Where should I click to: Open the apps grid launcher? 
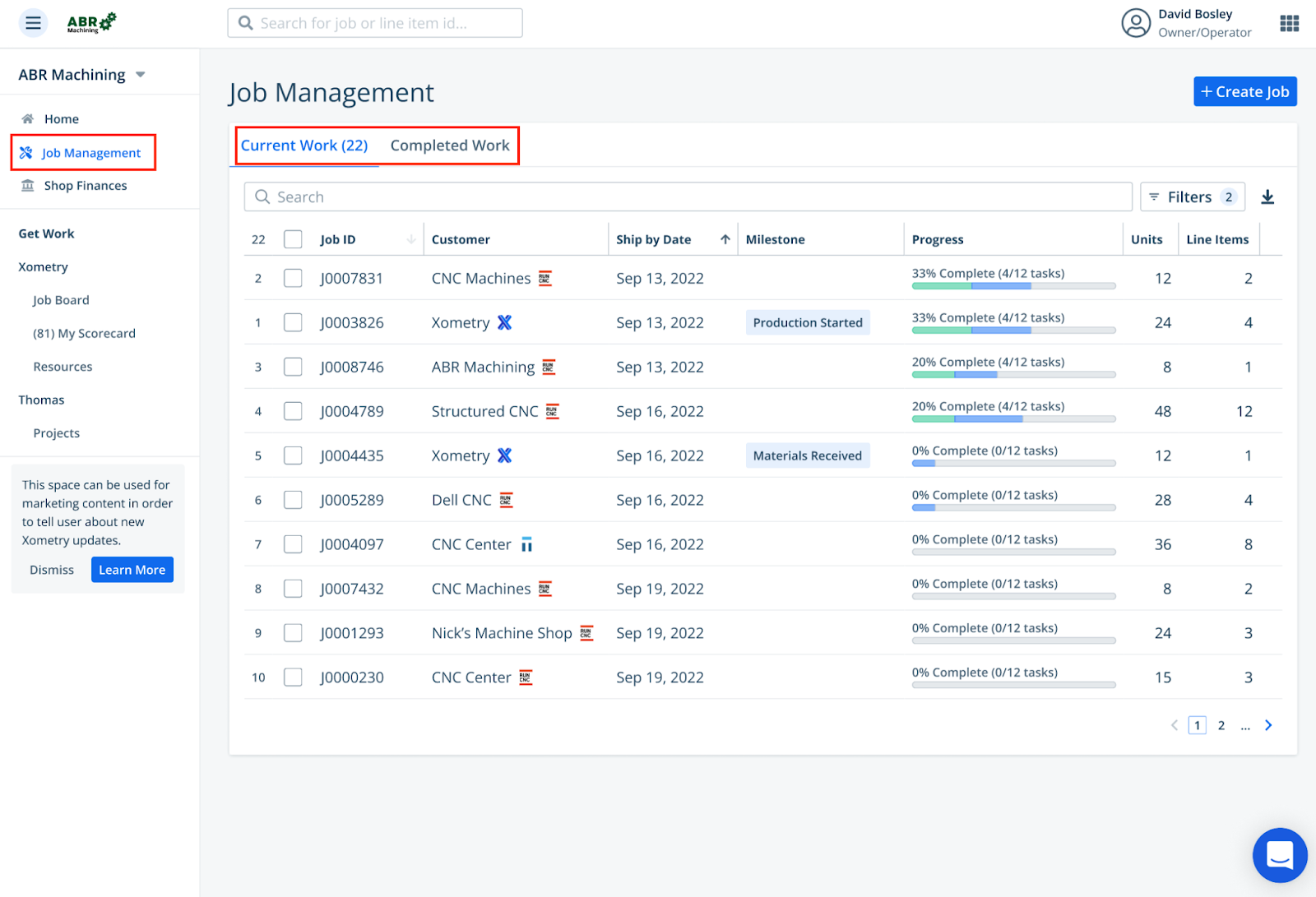tap(1289, 23)
